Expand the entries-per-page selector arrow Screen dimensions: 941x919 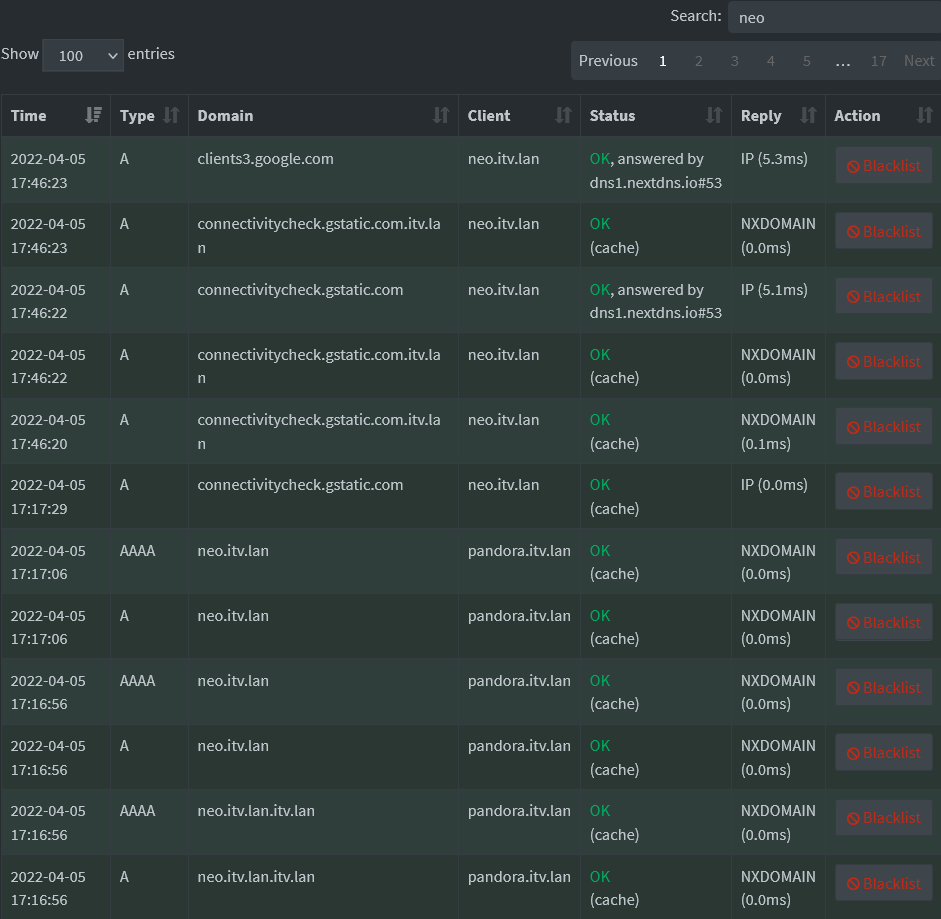click(113, 55)
